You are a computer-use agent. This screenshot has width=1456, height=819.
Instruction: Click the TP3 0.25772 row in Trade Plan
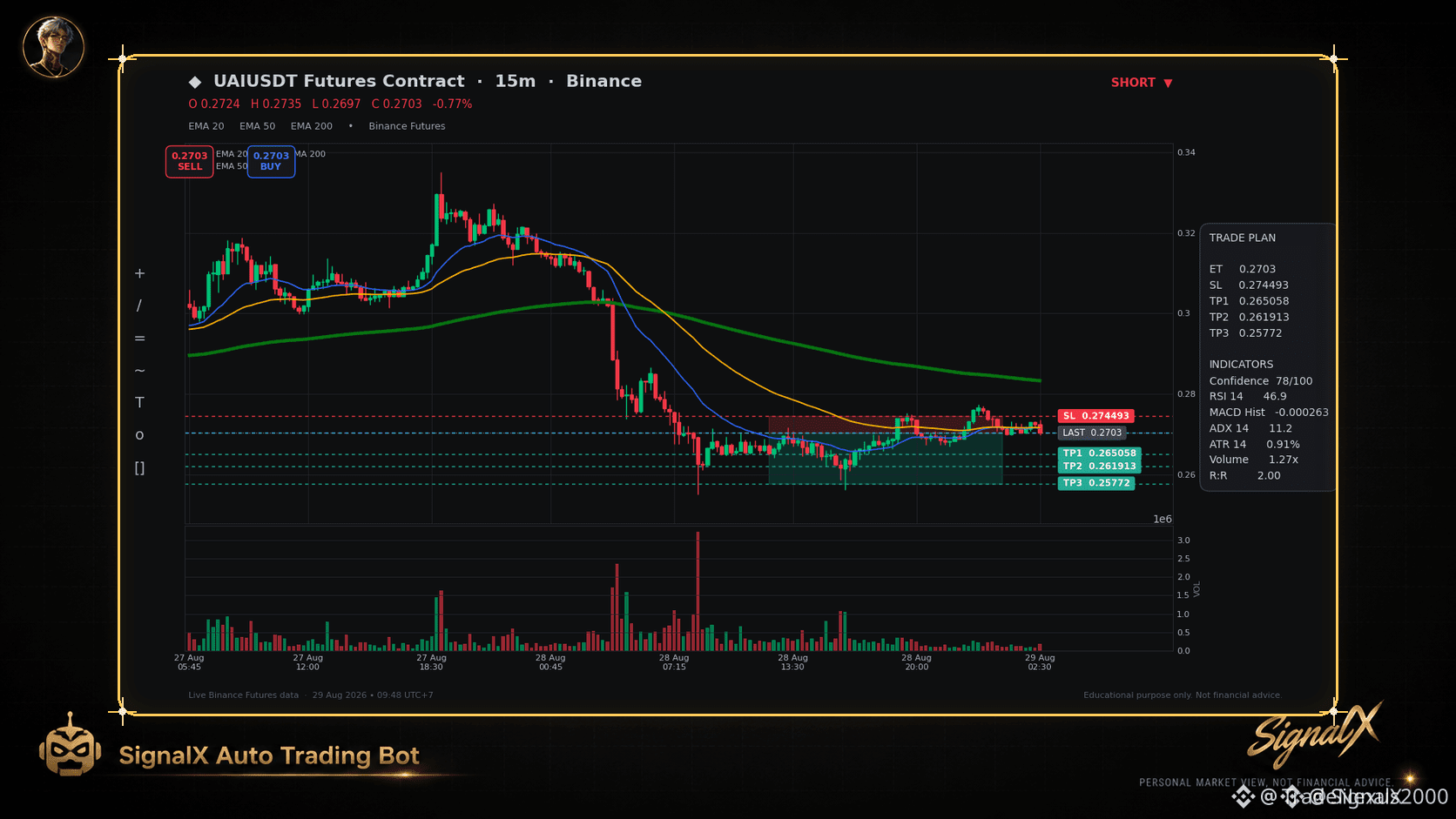point(1245,333)
